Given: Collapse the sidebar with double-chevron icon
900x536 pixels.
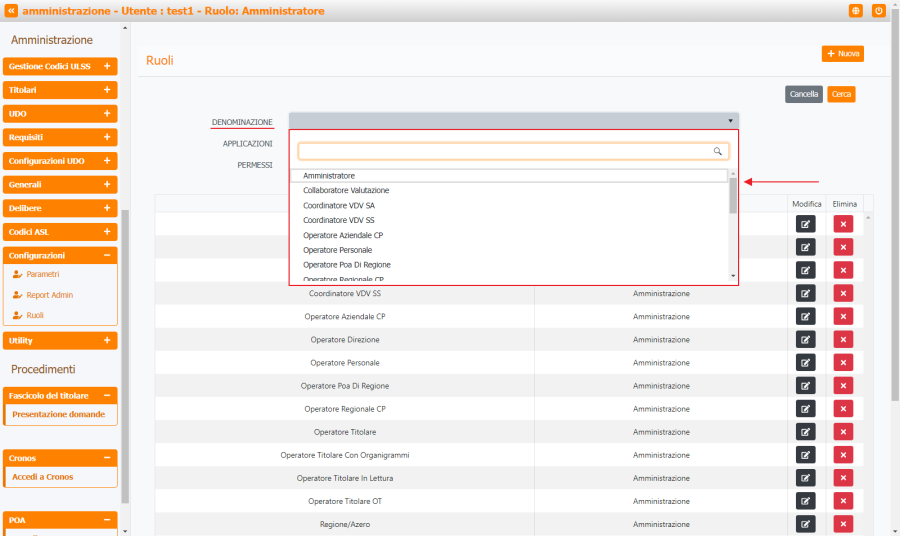Looking at the screenshot, I should 11,11.
